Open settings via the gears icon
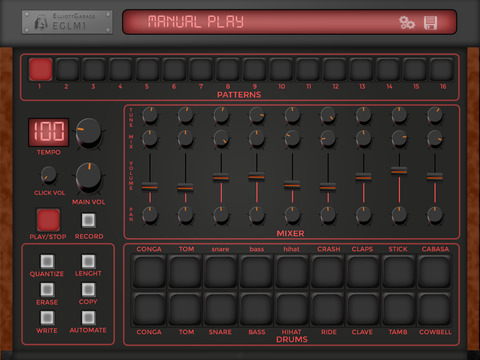480x360 pixels. [x=407, y=23]
